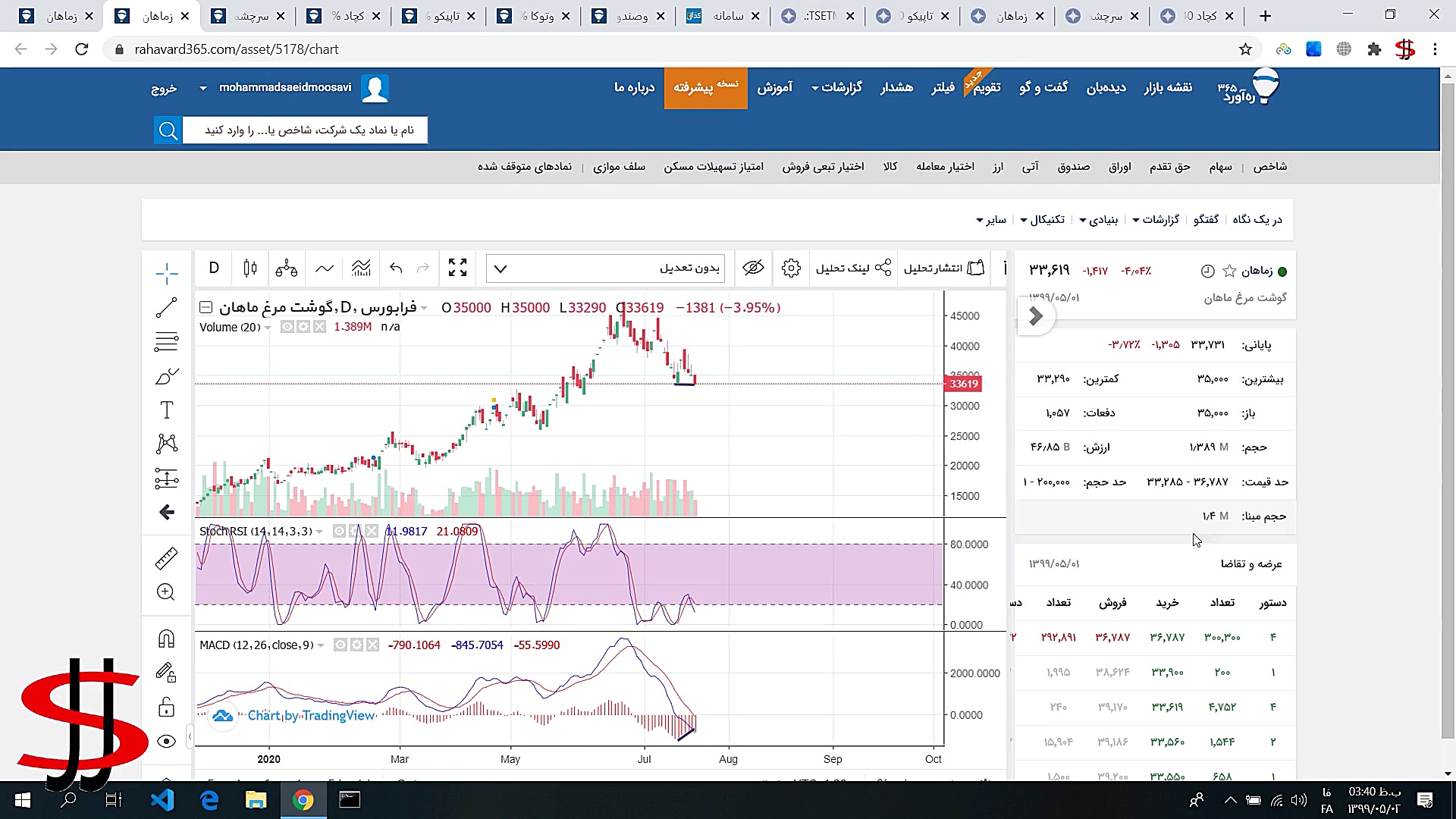Open the در یک نگاه tab
1456x819 pixels.
point(1257,219)
